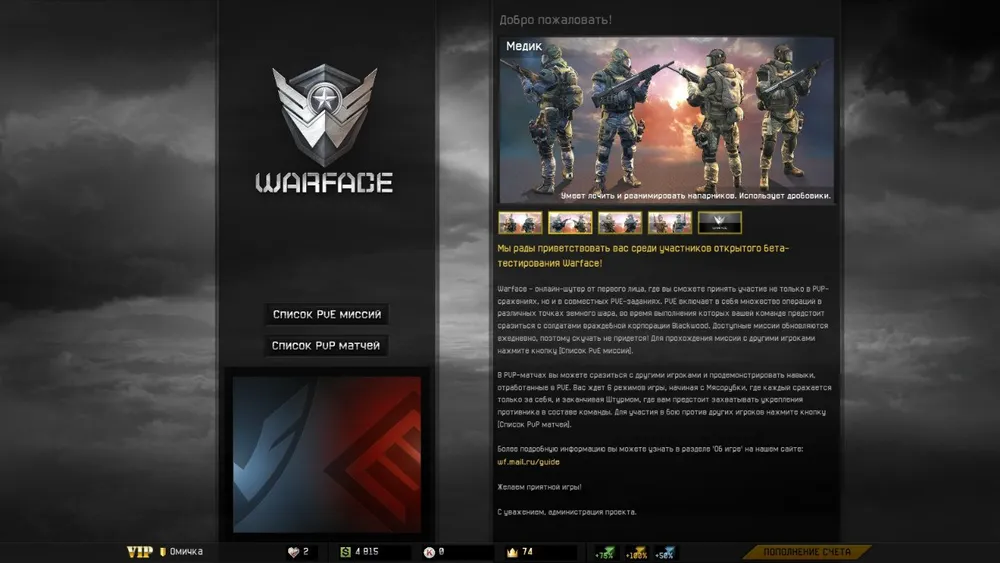The width and height of the screenshot is (1000, 563).
Task: Click the 4 815 currency balance
Action: (x=367, y=552)
